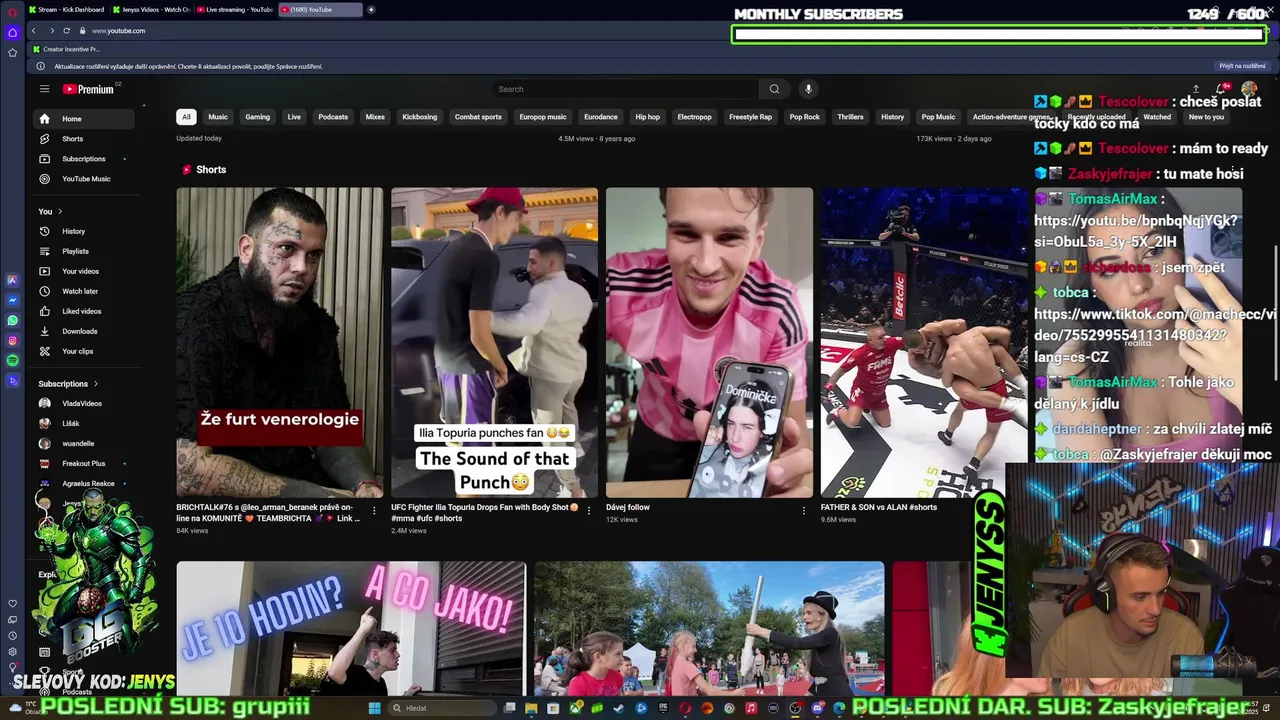Expand the You section chevron

(x=60, y=211)
